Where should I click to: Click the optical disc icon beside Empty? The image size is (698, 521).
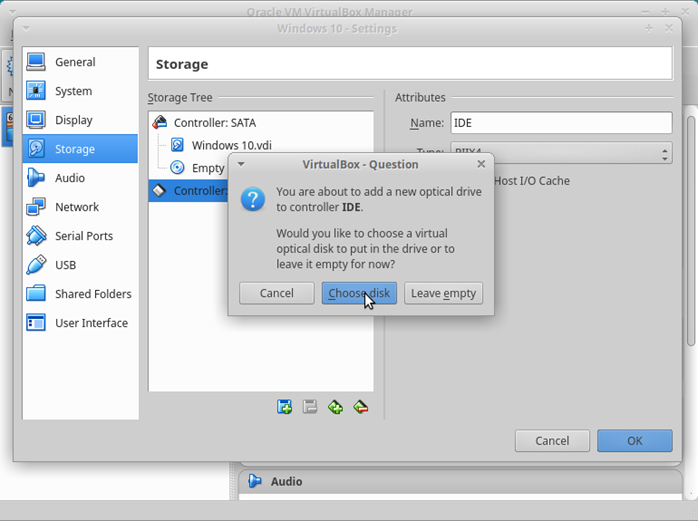point(177,167)
